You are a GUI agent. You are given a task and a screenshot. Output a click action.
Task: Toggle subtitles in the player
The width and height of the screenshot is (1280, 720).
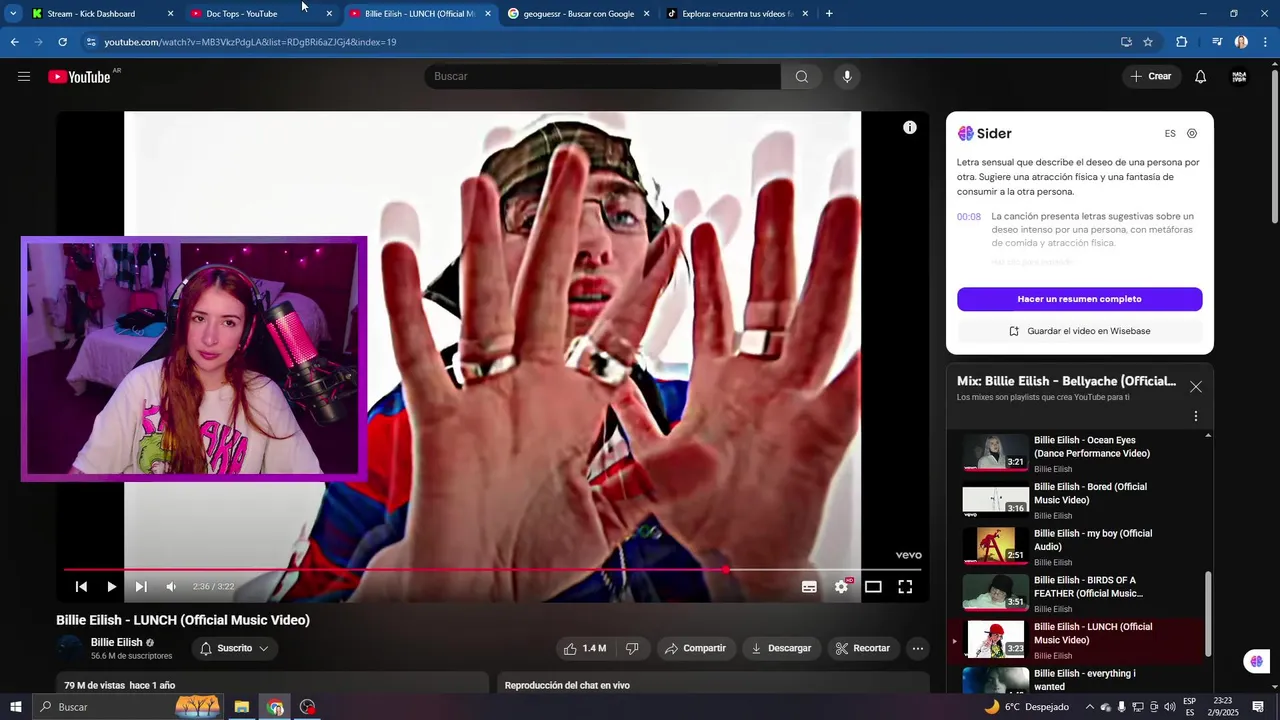click(x=809, y=587)
